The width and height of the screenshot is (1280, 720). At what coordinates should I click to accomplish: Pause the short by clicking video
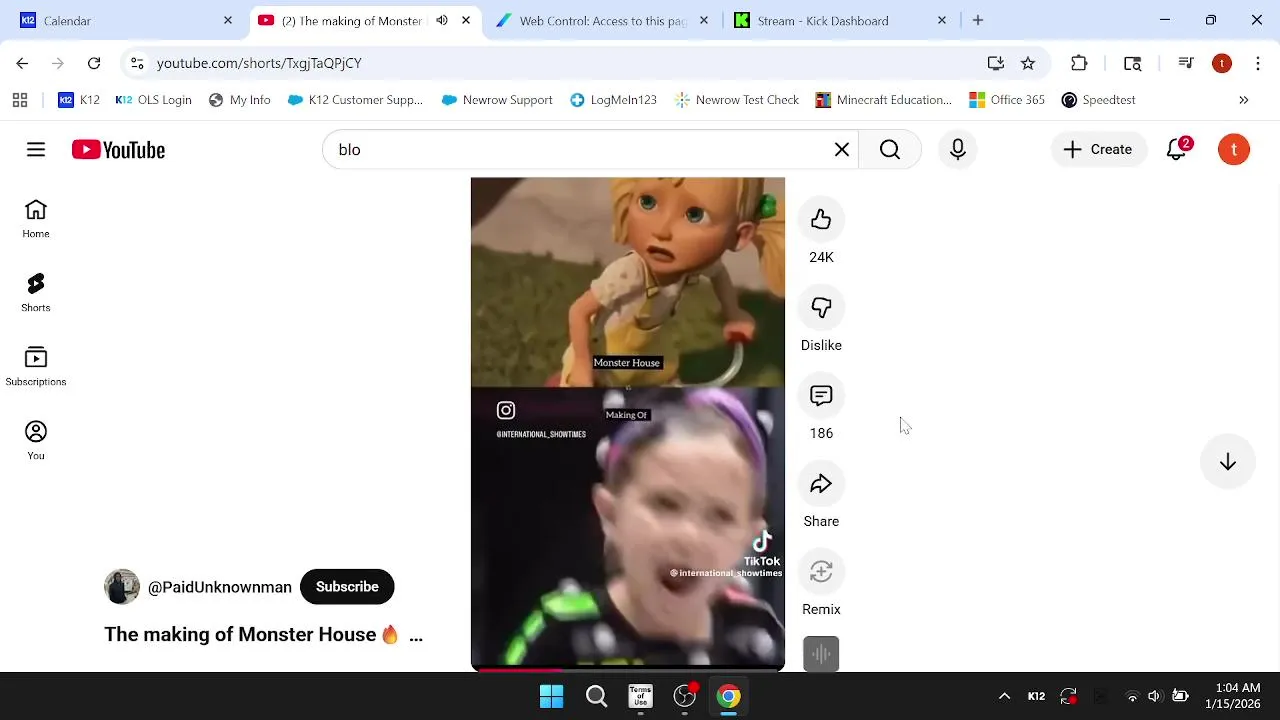[628, 424]
